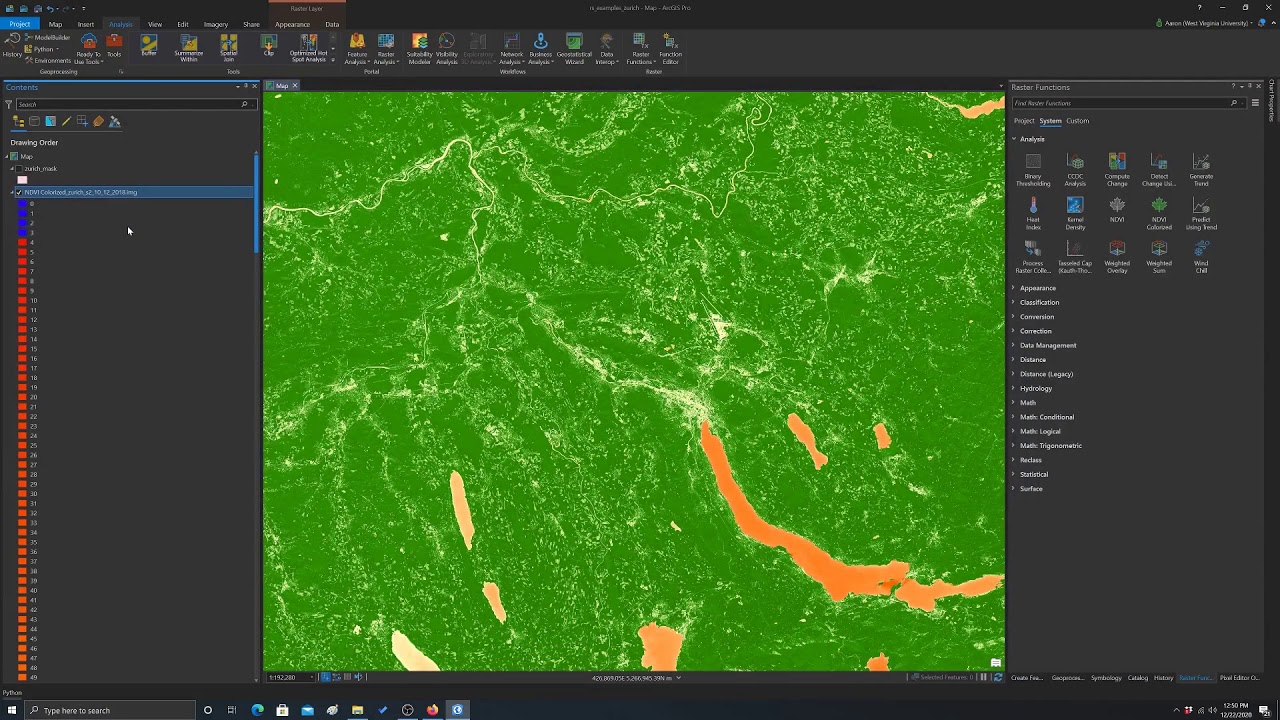
Task: Switch Contents to List By Drawing Order
Action: coord(18,121)
